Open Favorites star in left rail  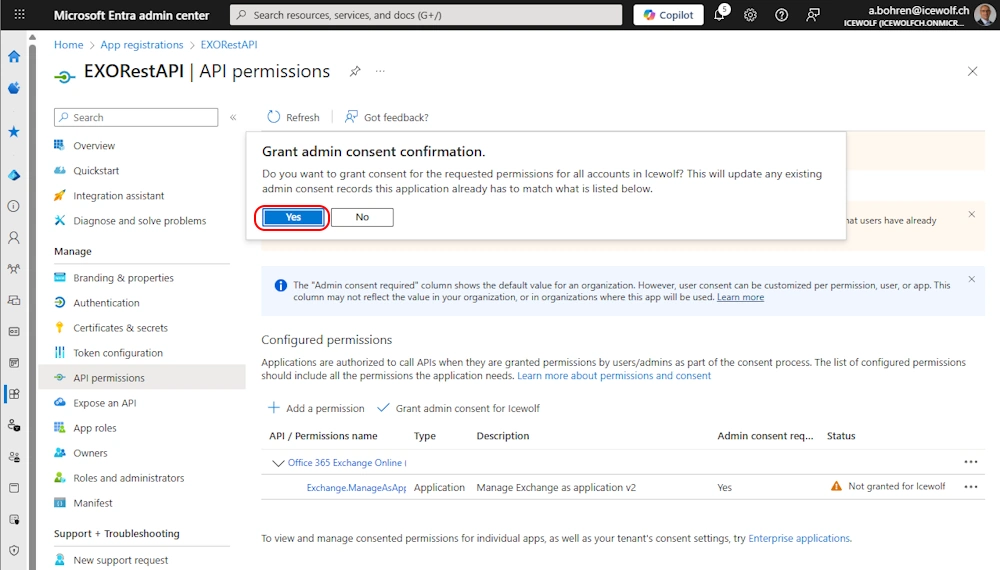tap(14, 131)
